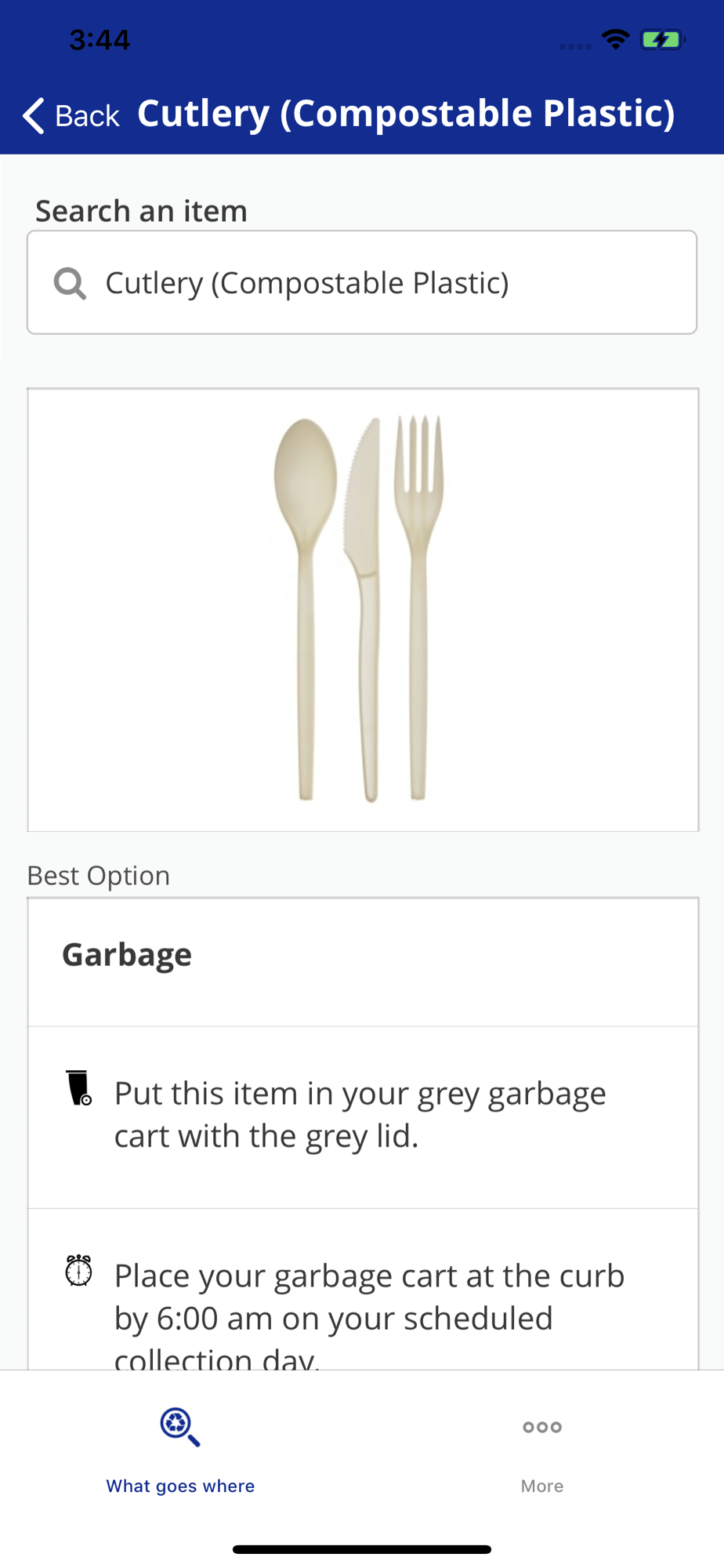Viewport: 724px width, 1568px height.
Task: Tap the alarm clock icon
Action: pos(78,1270)
